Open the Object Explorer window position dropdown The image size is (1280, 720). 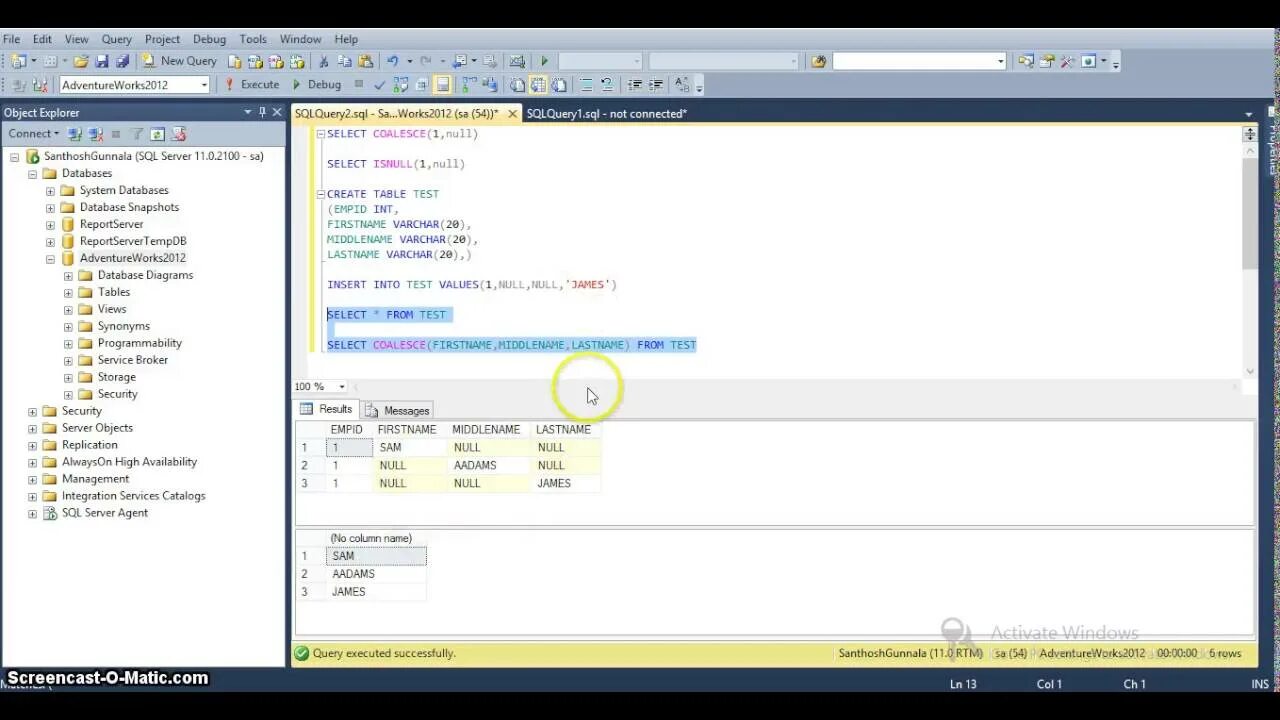(248, 112)
